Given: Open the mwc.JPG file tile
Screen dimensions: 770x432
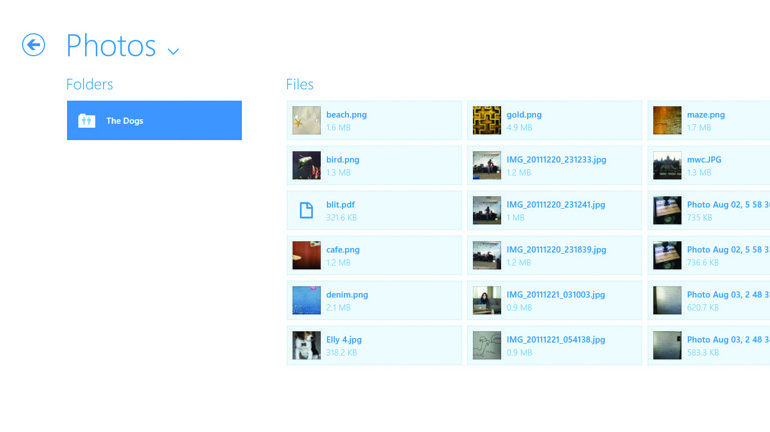Looking at the screenshot, I should click(x=710, y=165).
